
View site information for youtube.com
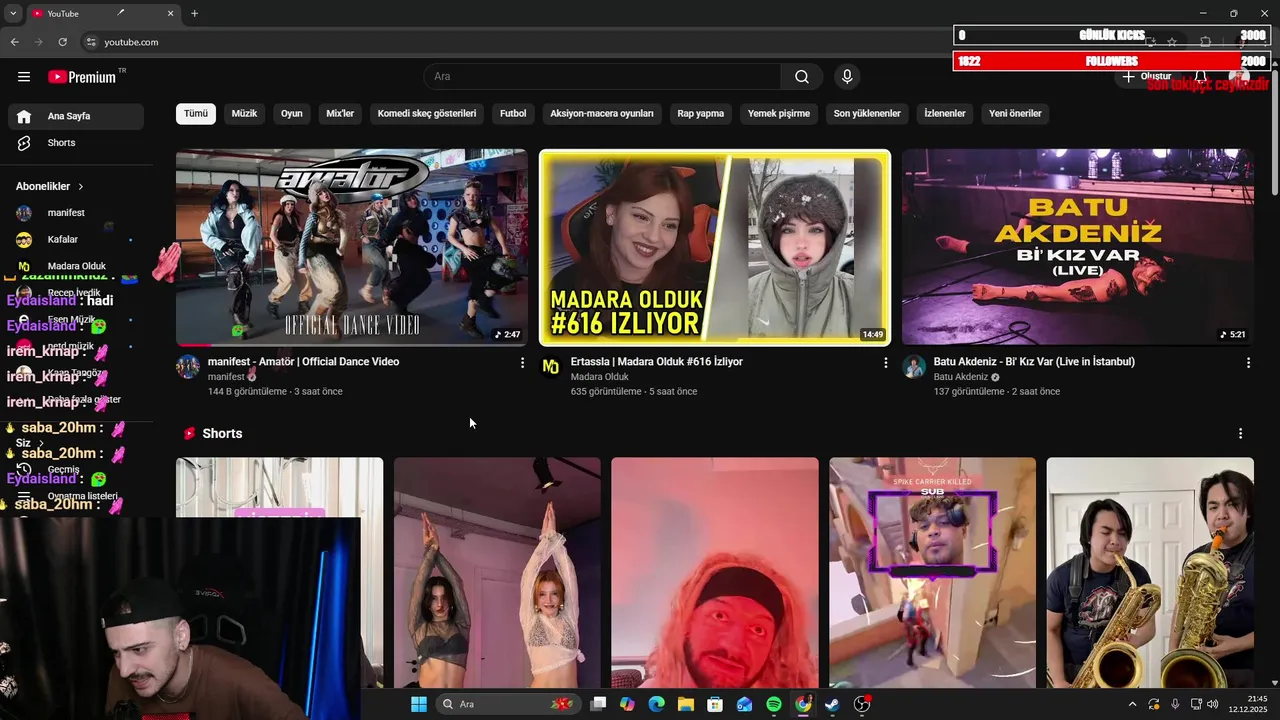click(x=91, y=42)
